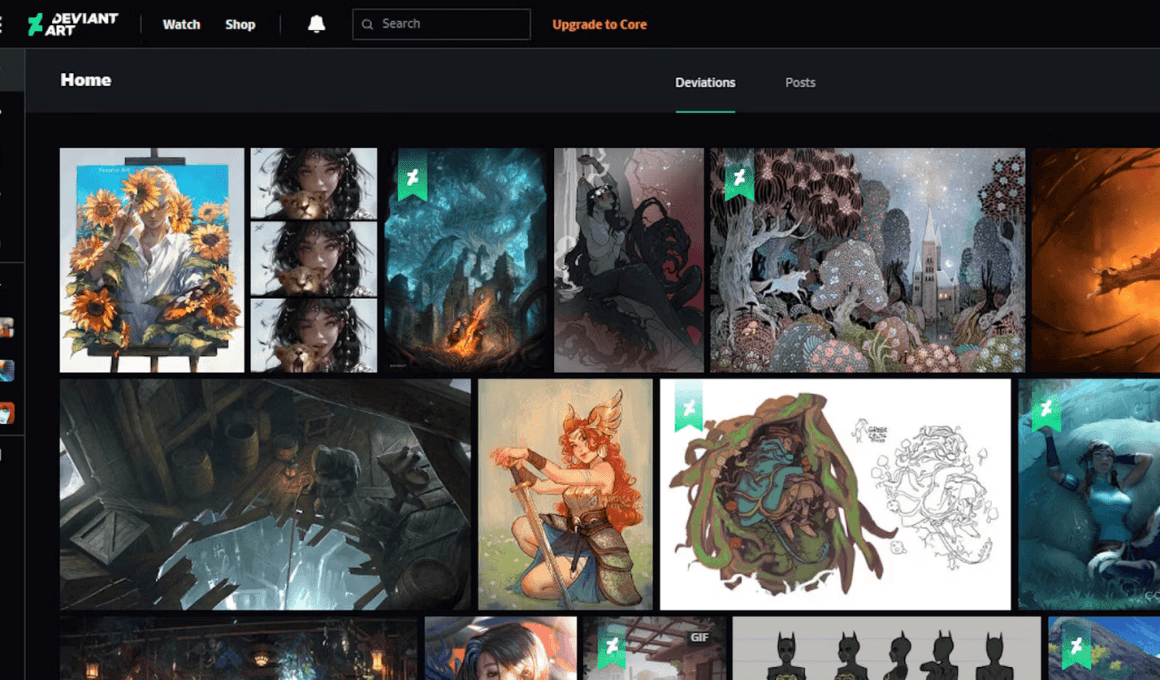This screenshot has width=1160, height=680.
Task: Click the green badge on the blue forest campfire artwork
Action: click(412, 175)
